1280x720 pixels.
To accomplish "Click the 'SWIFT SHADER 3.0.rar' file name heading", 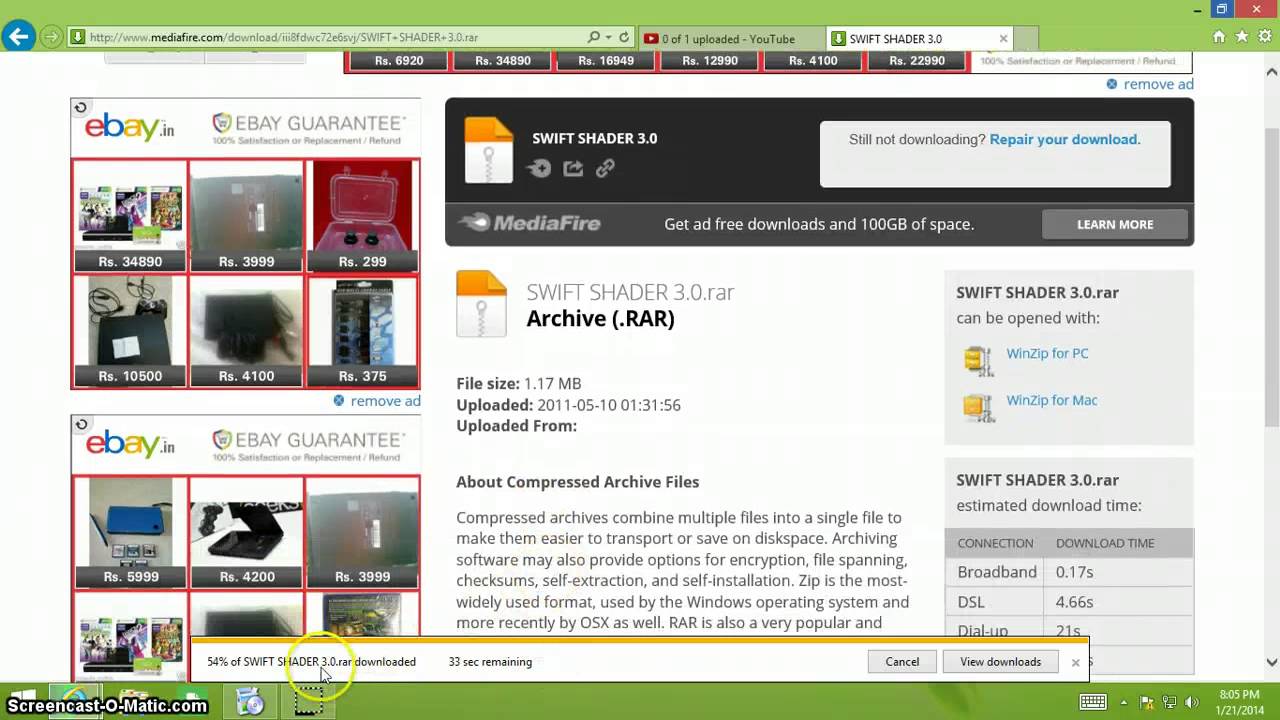I will pyautogui.click(x=630, y=292).
